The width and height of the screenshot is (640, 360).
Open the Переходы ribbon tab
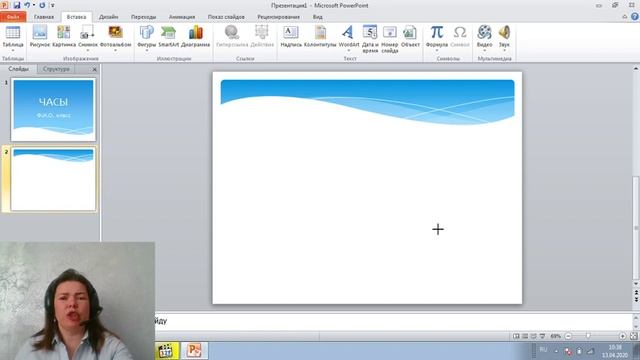pos(143,17)
